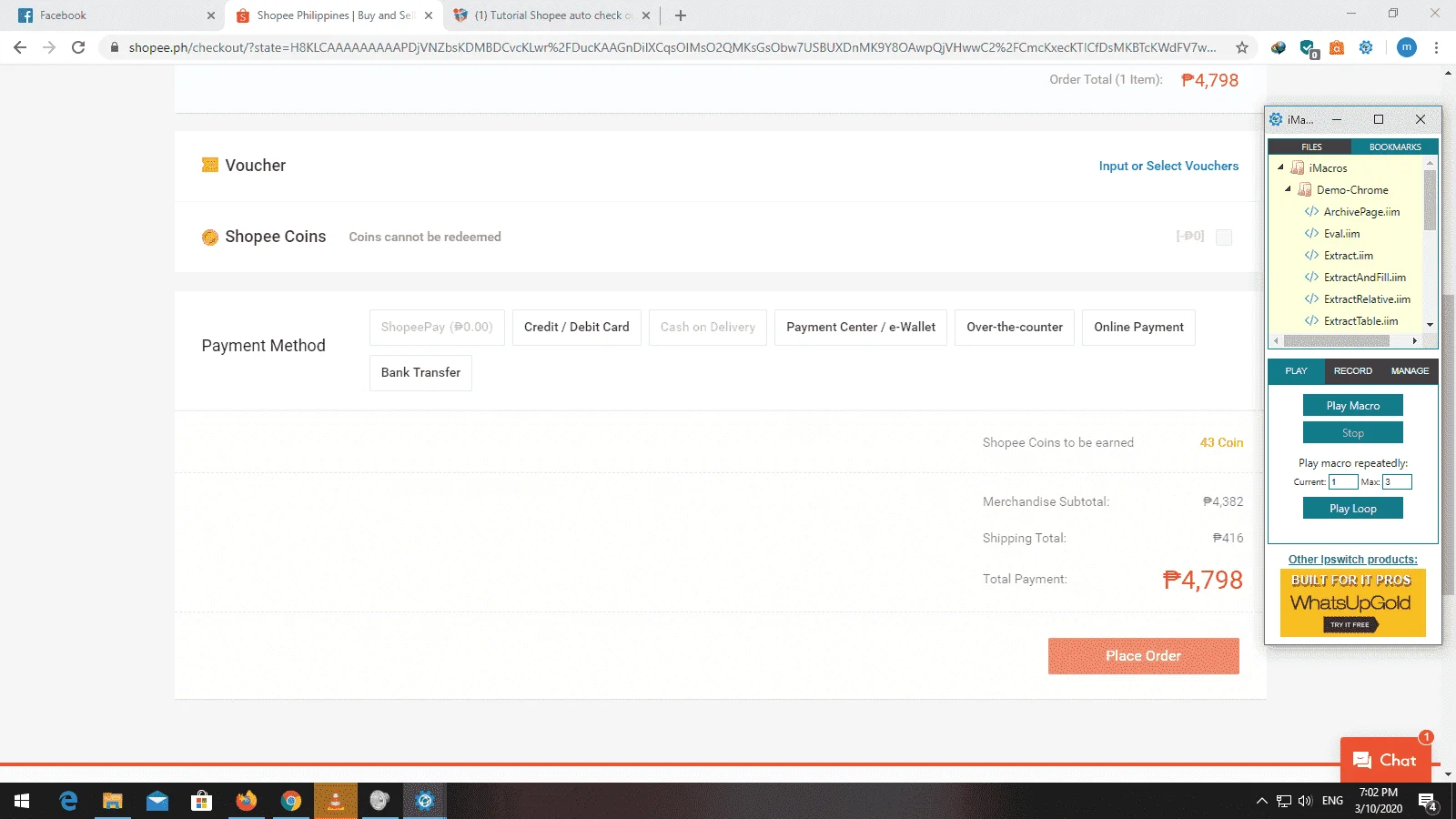Open the orange shopping bag extension
This screenshot has height=819, width=1456.
click(x=1337, y=47)
